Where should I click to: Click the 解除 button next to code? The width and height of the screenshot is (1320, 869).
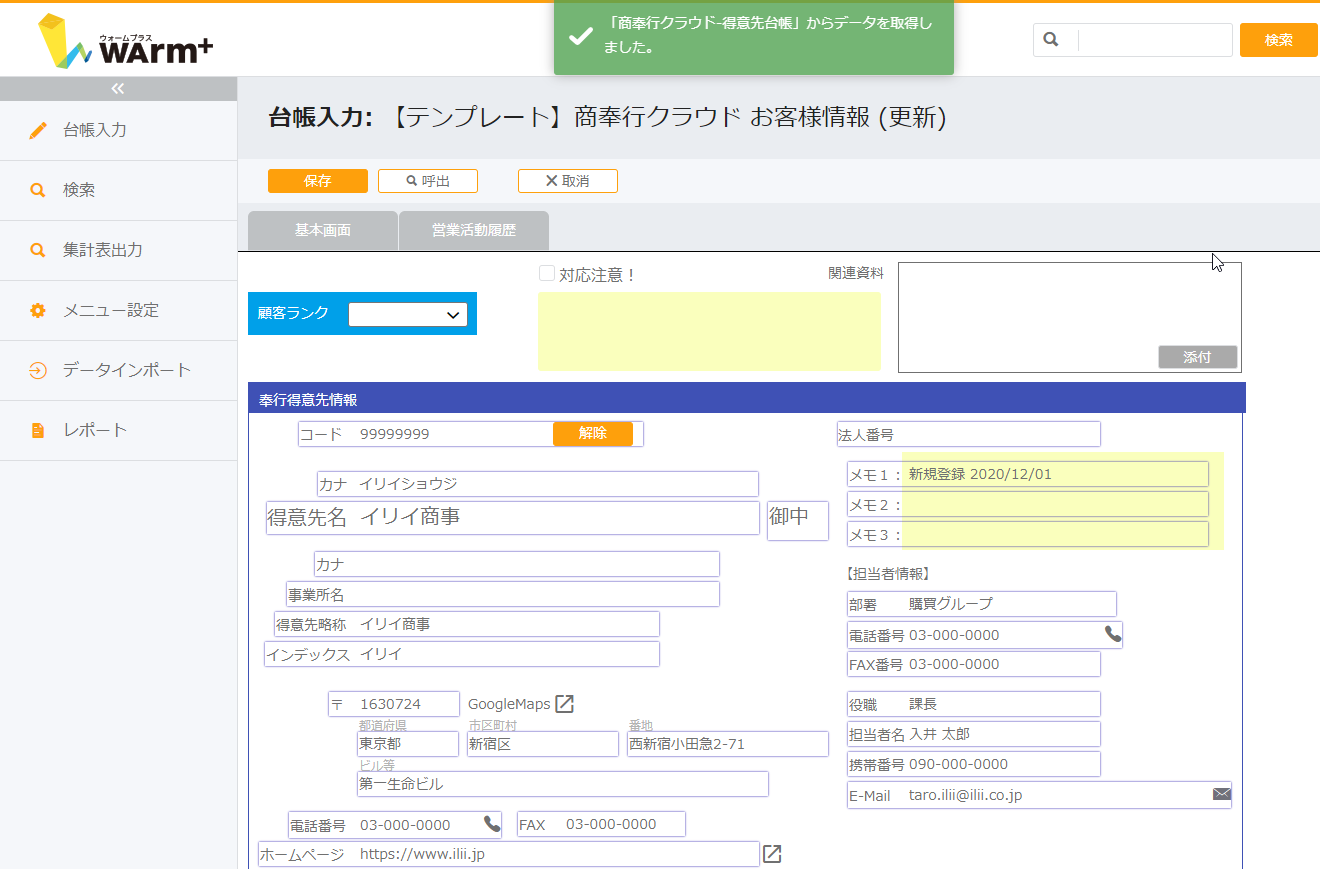coord(593,433)
